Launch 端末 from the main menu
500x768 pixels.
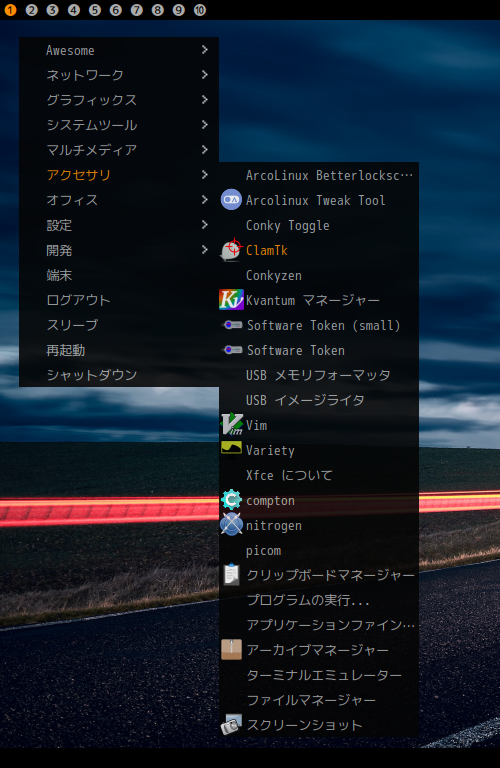pyautogui.click(x=119, y=275)
